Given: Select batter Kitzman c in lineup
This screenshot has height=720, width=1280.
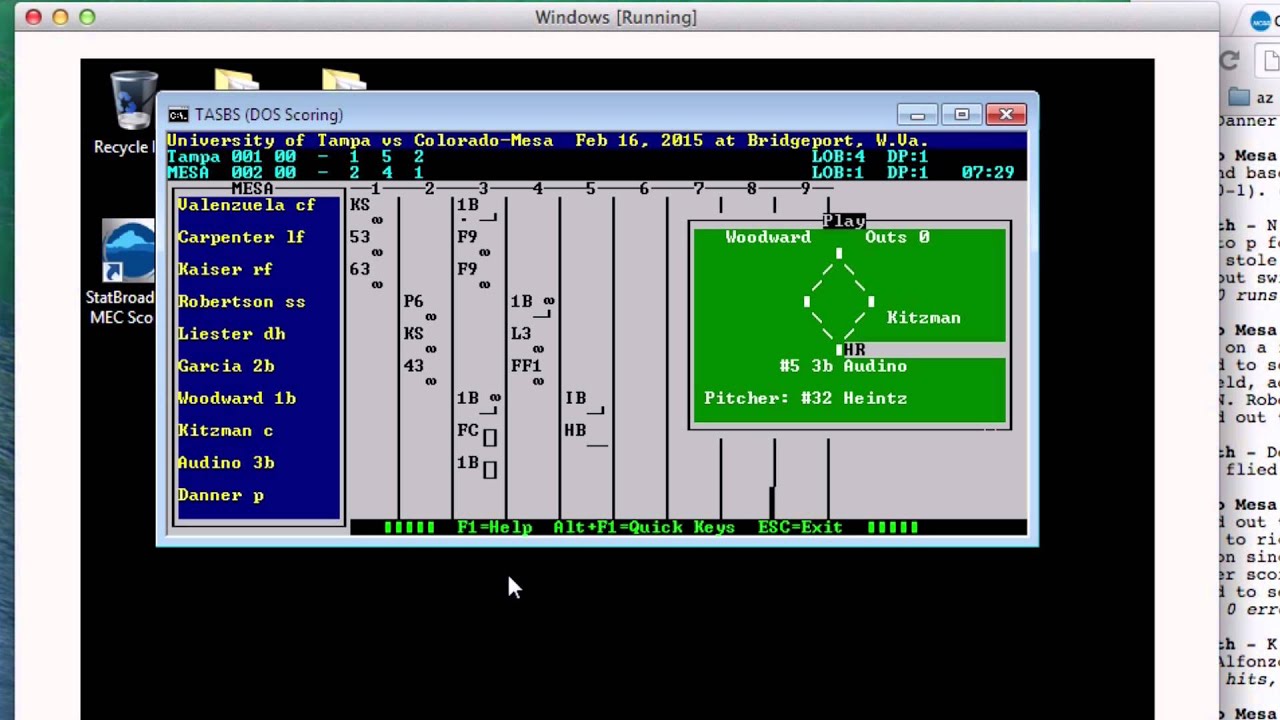Looking at the screenshot, I should pos(225,430).
